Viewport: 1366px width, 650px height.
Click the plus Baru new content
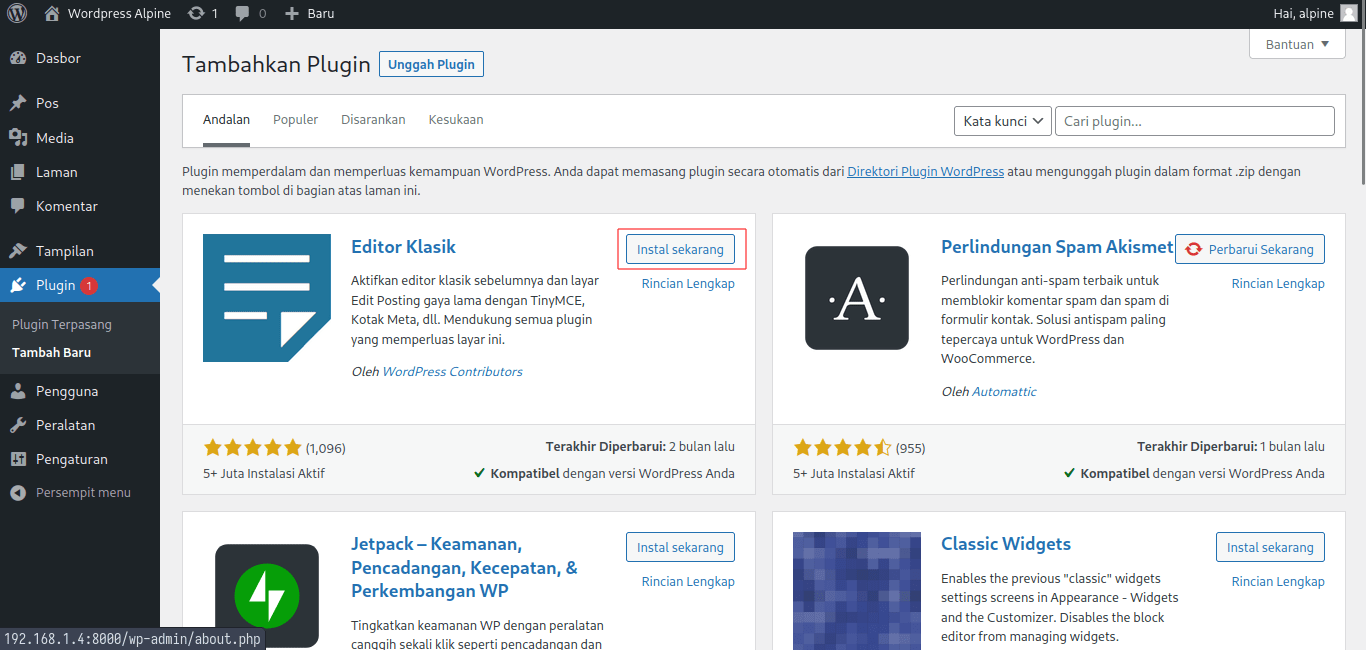[x=310, y=13]
